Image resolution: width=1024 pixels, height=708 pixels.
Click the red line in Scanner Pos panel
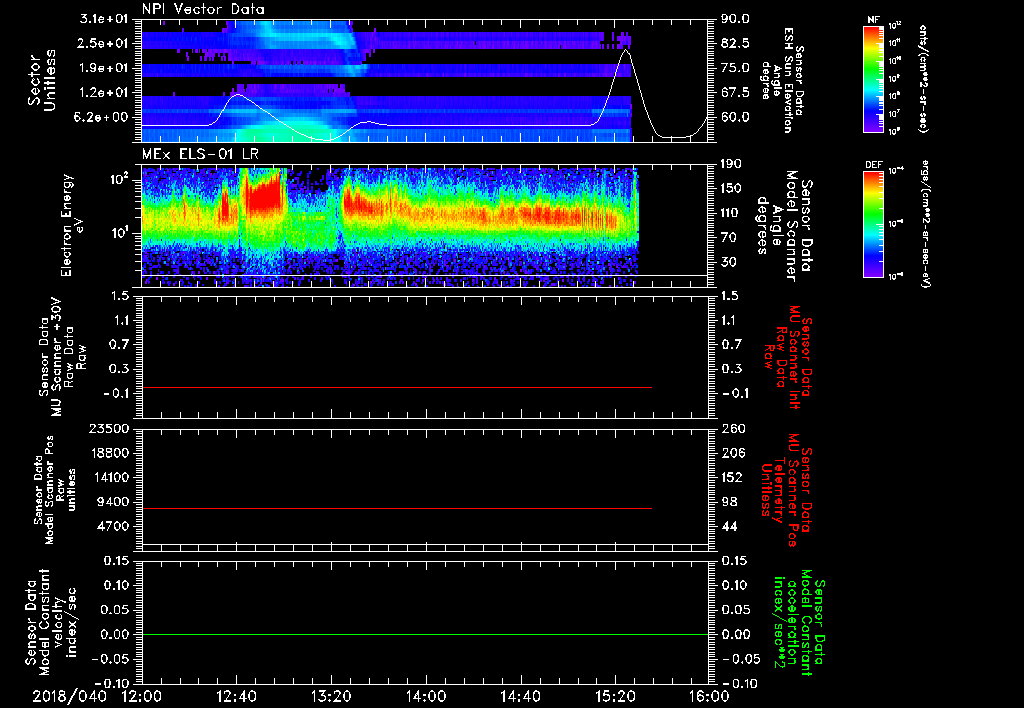pos(397,508)
